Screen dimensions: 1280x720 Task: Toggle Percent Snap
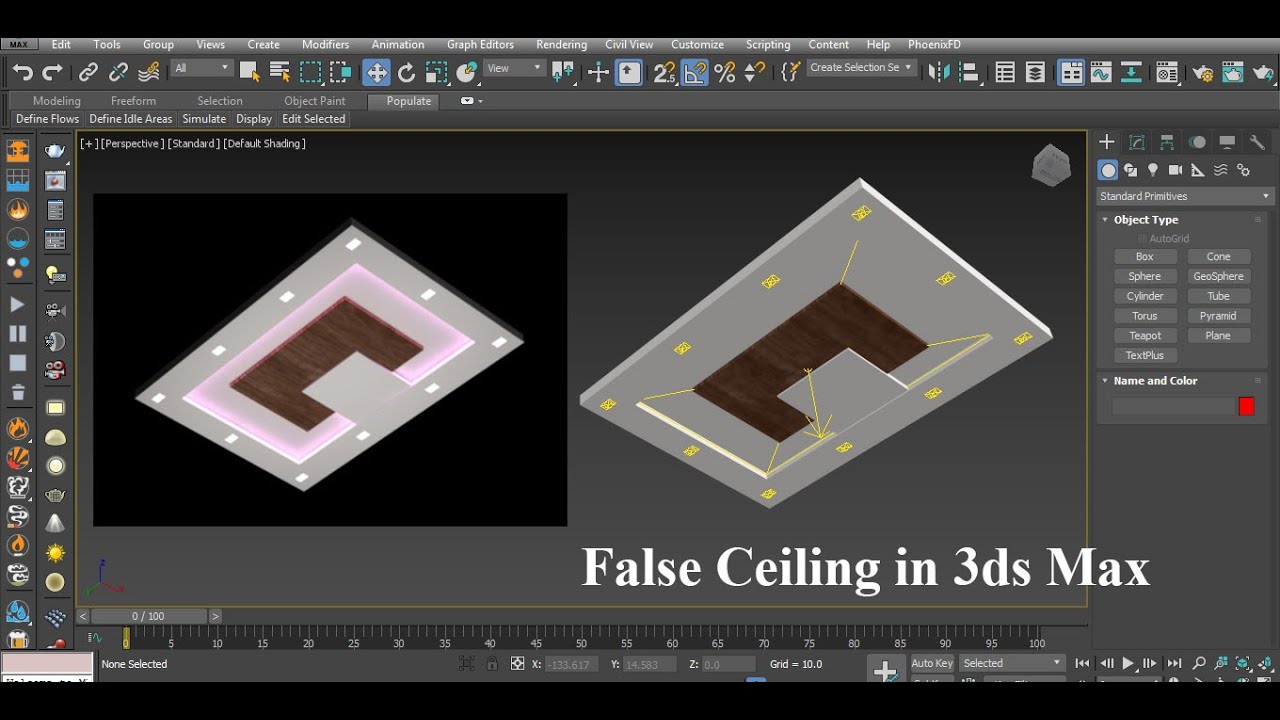725,72
